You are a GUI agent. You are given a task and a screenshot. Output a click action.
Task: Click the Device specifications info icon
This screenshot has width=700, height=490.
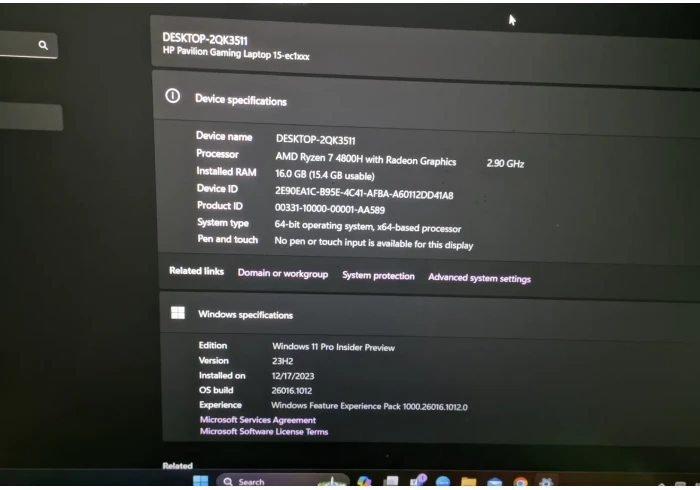172,97
